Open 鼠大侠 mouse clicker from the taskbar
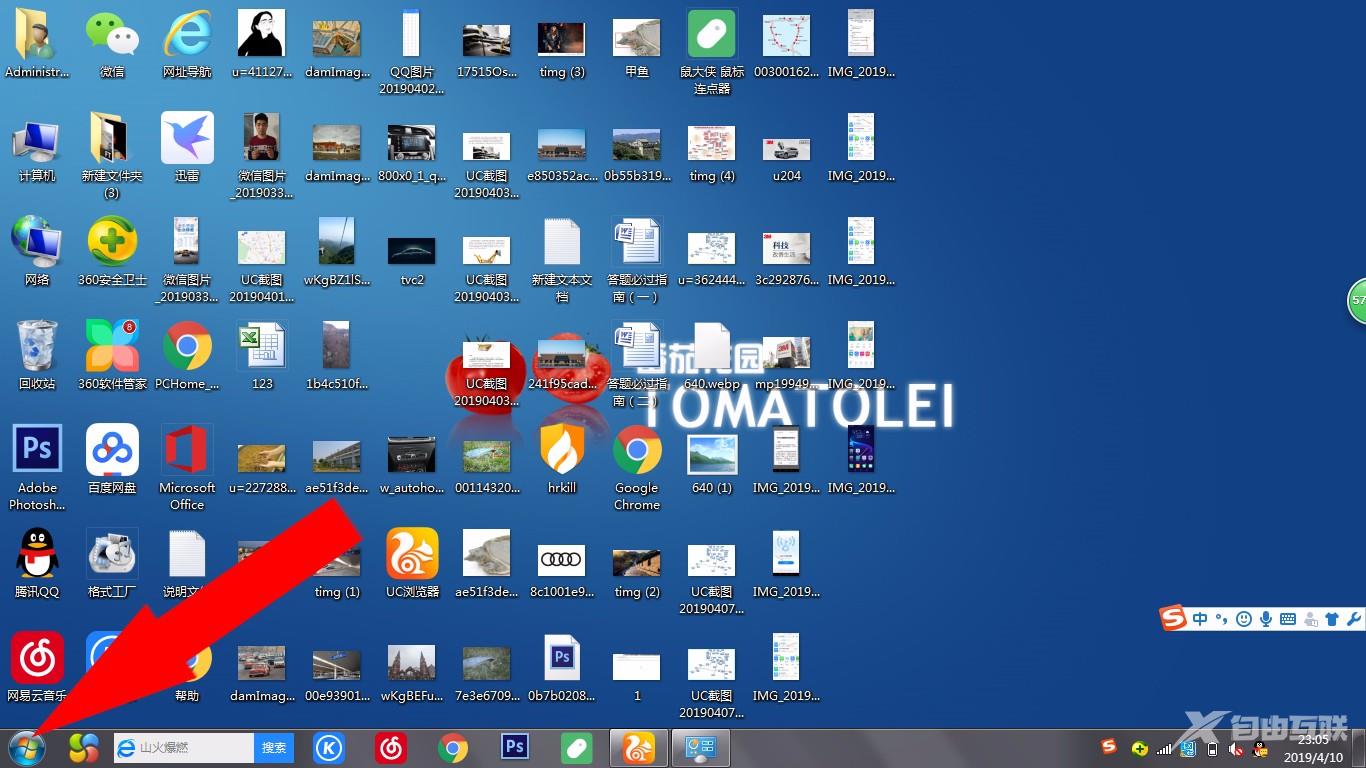Image resolution: width=1366 pixels, height=768 pixels. pos(577,748)
